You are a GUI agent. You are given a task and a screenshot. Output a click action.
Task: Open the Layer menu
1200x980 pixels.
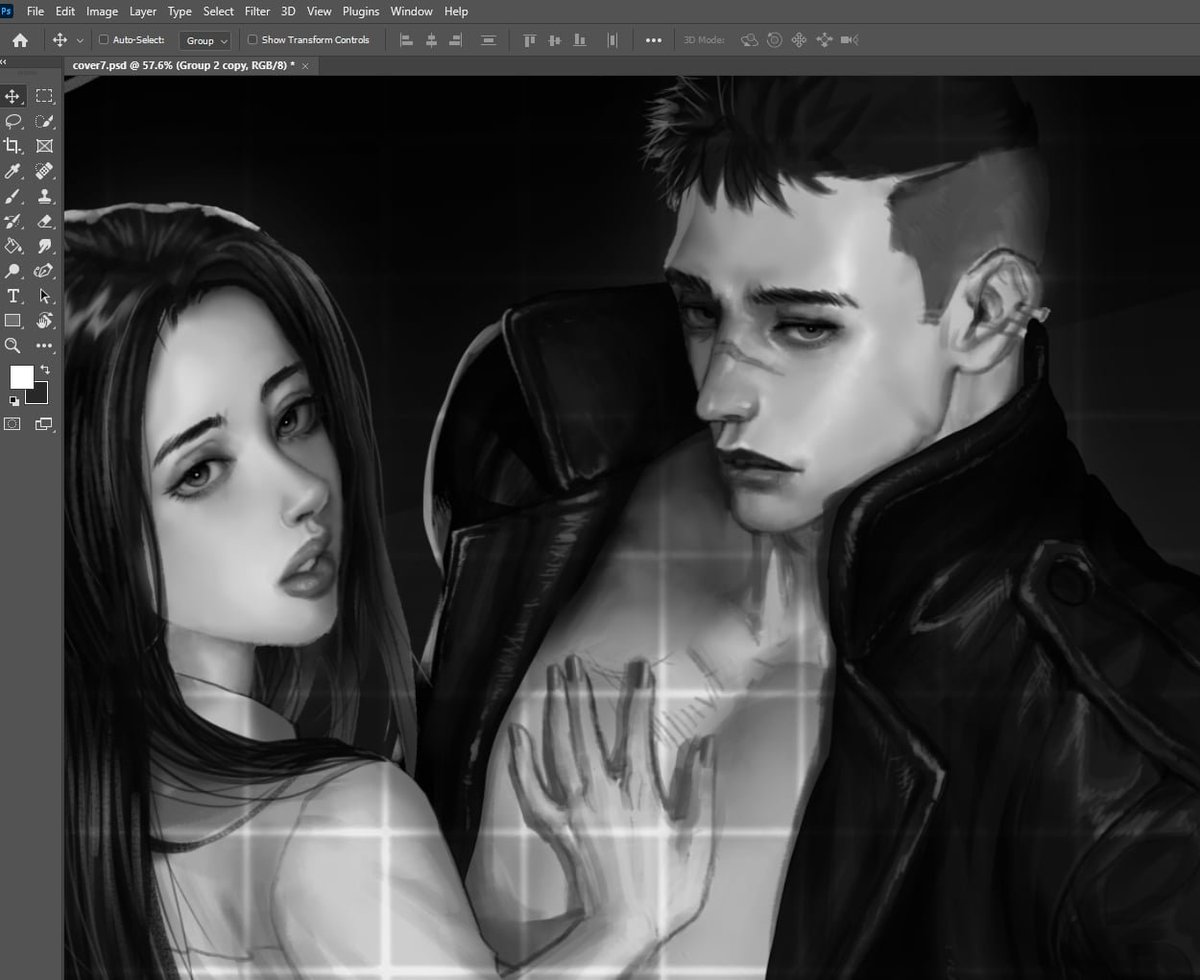click(143, 11)
